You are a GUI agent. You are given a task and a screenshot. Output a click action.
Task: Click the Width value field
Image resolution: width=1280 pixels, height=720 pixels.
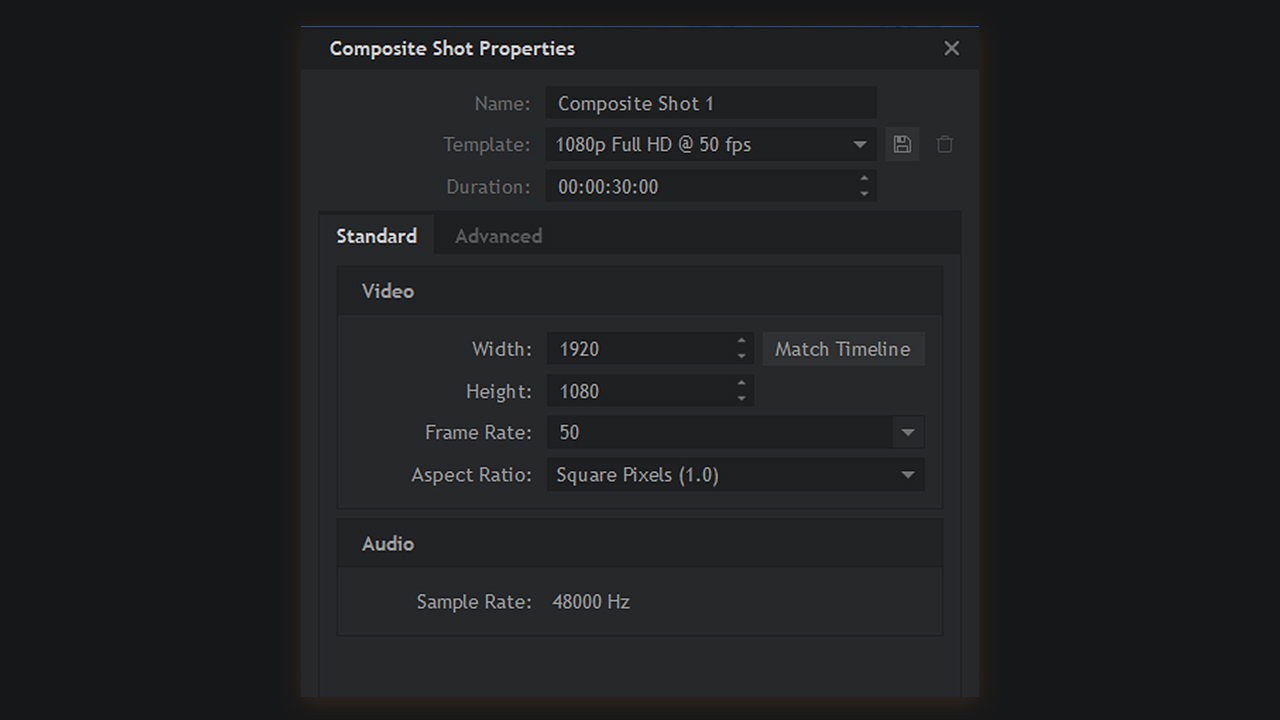640,349
